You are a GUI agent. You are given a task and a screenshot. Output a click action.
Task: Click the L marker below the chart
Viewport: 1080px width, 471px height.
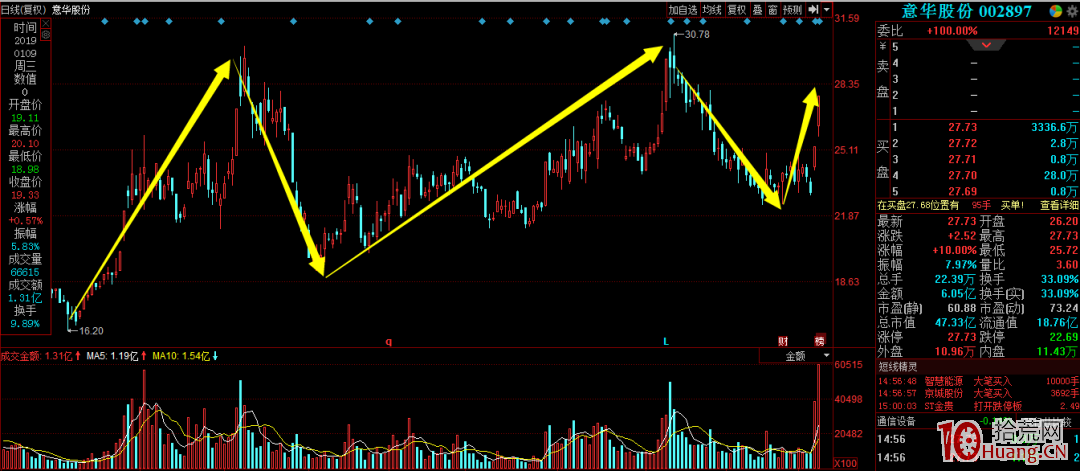tap(666, 341)
